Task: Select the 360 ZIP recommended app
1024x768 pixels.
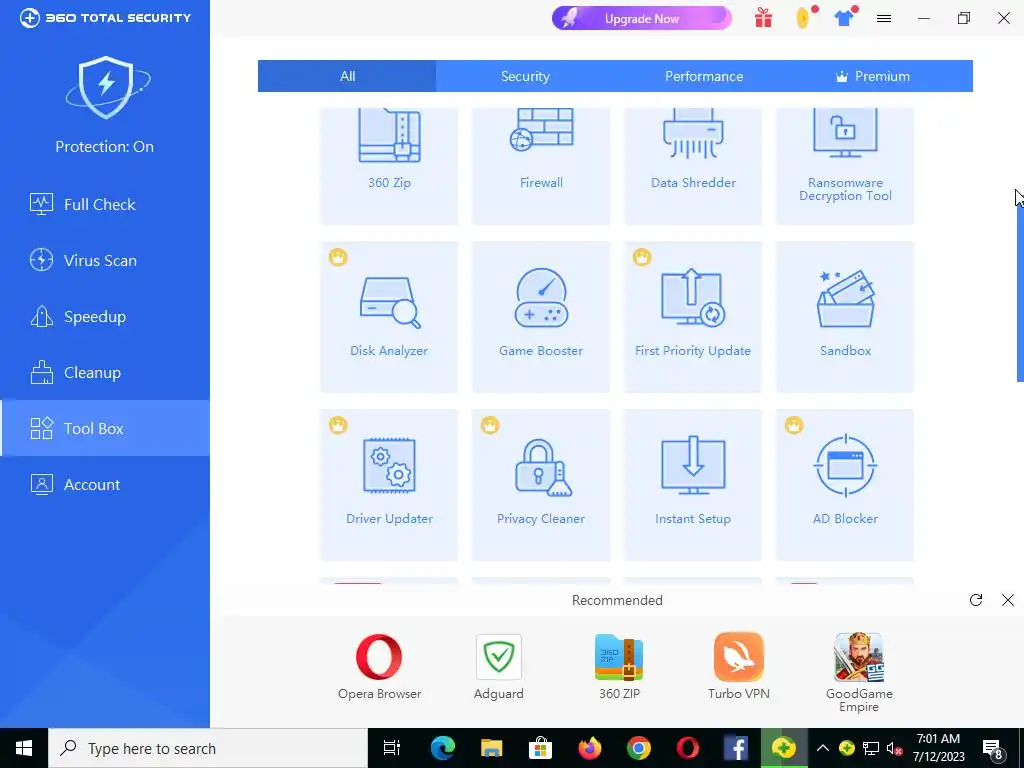Action: (x=619, y=666)
